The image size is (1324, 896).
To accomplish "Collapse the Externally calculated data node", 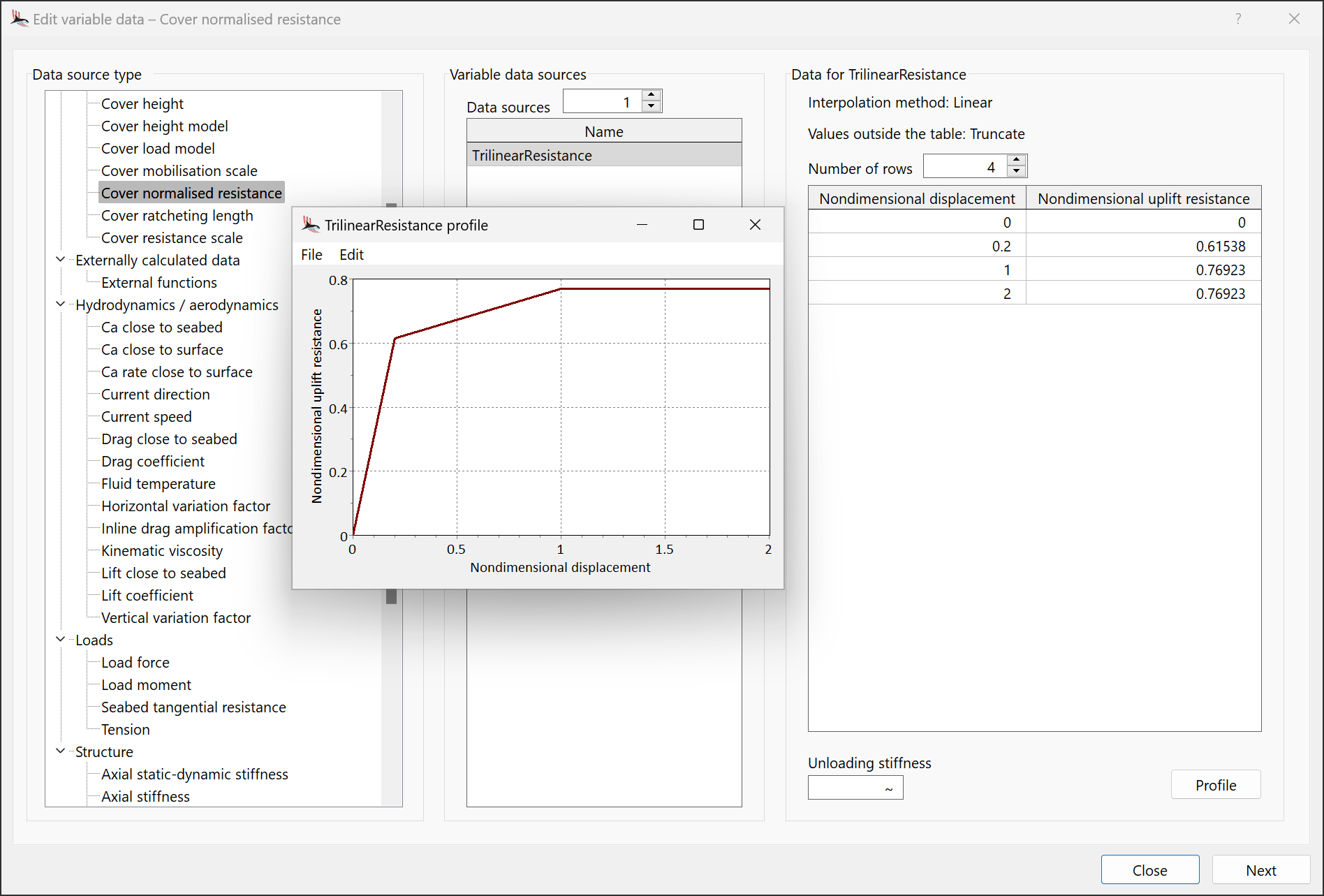I will click(x=61, y=260).
